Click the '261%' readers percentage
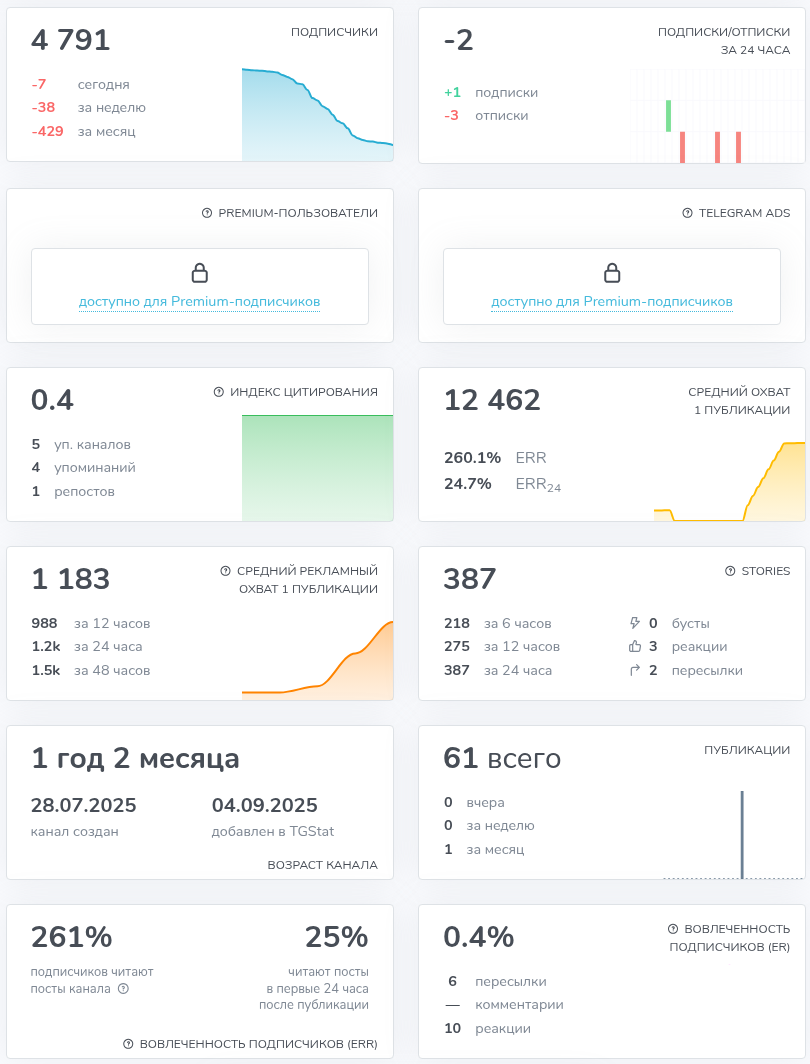The height and width of the screenshot is (1064, 810). pos(72,937)
